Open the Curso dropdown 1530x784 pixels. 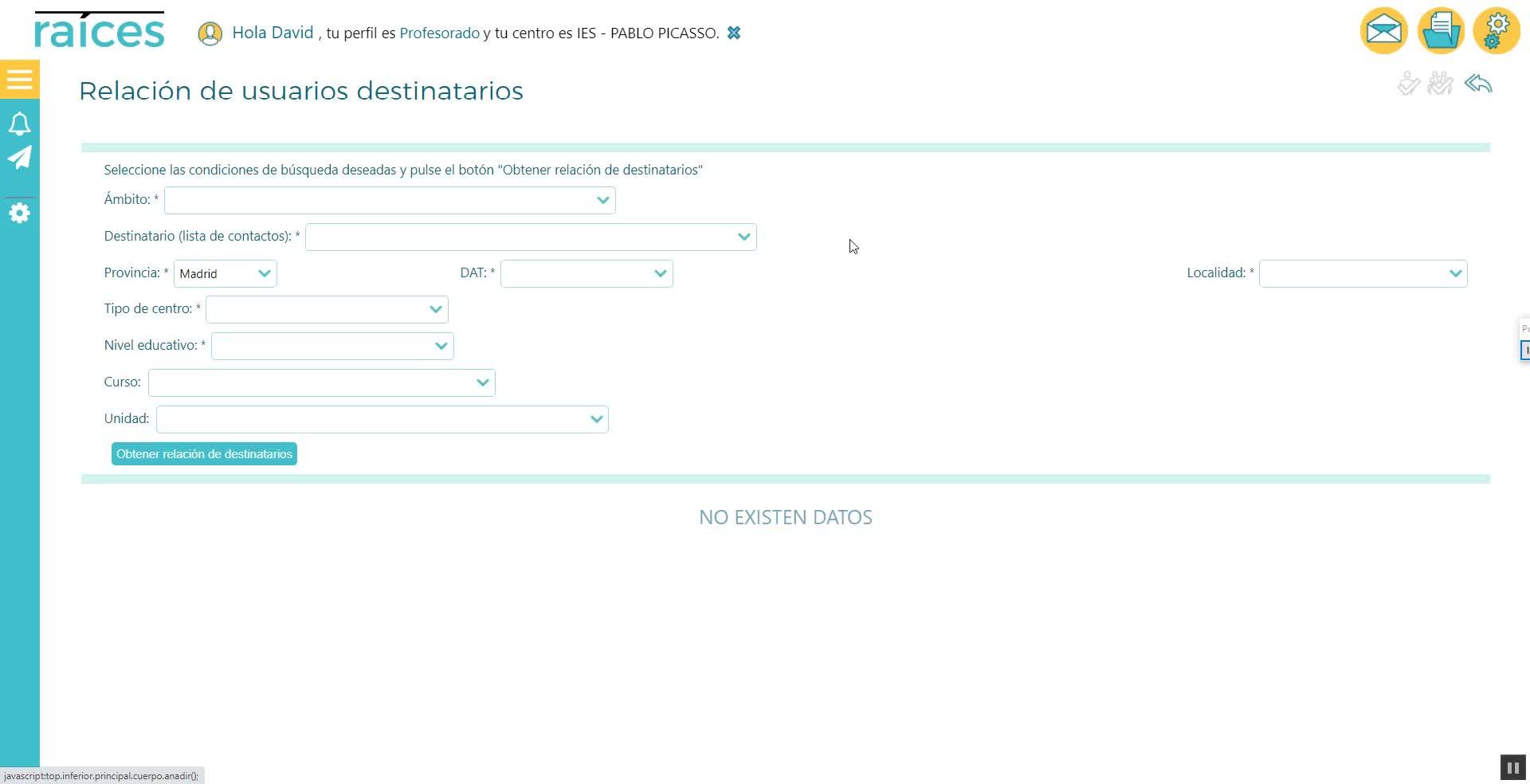(322, 382)
